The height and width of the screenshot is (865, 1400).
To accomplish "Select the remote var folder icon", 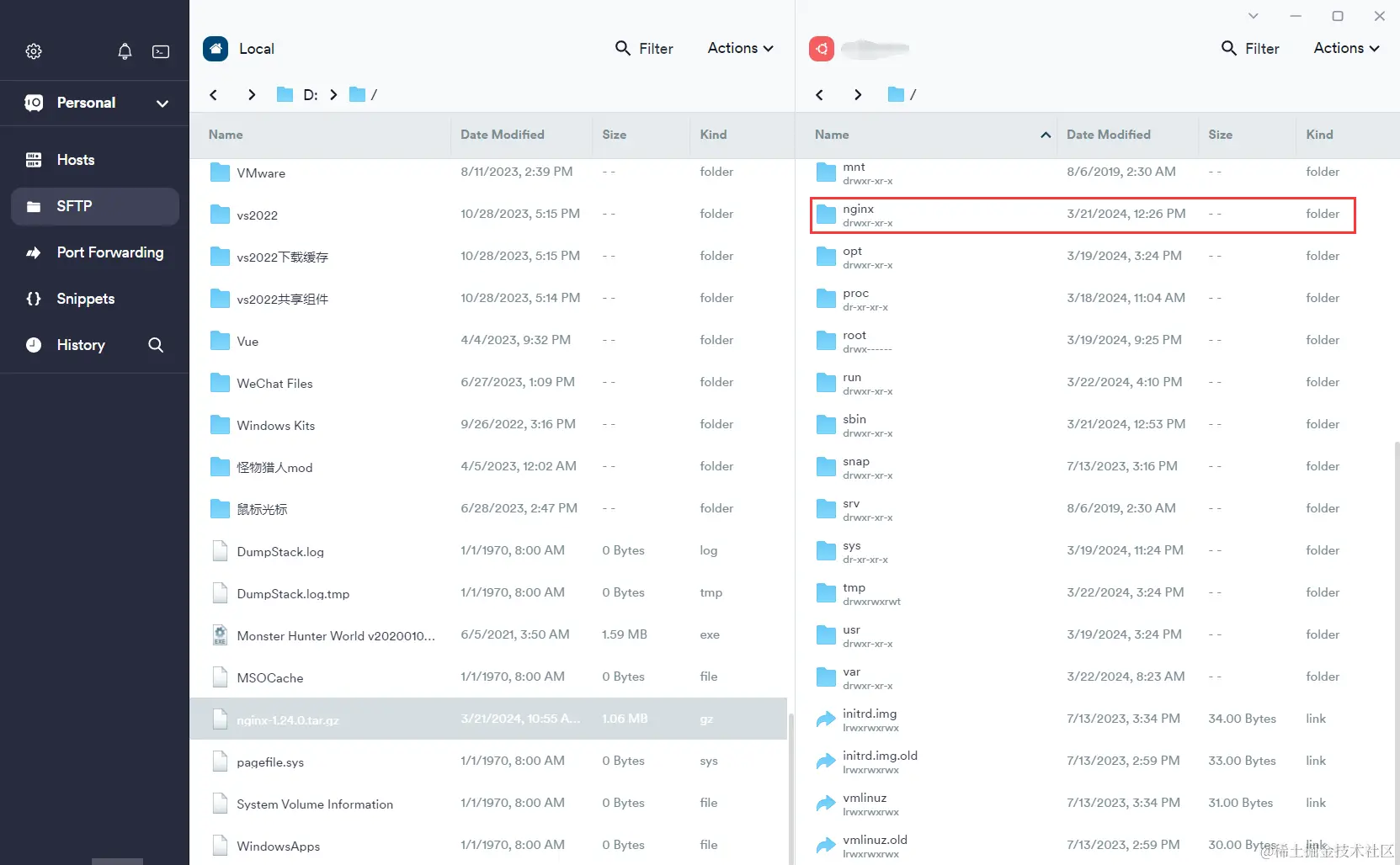I will click(x=826, y=677).
